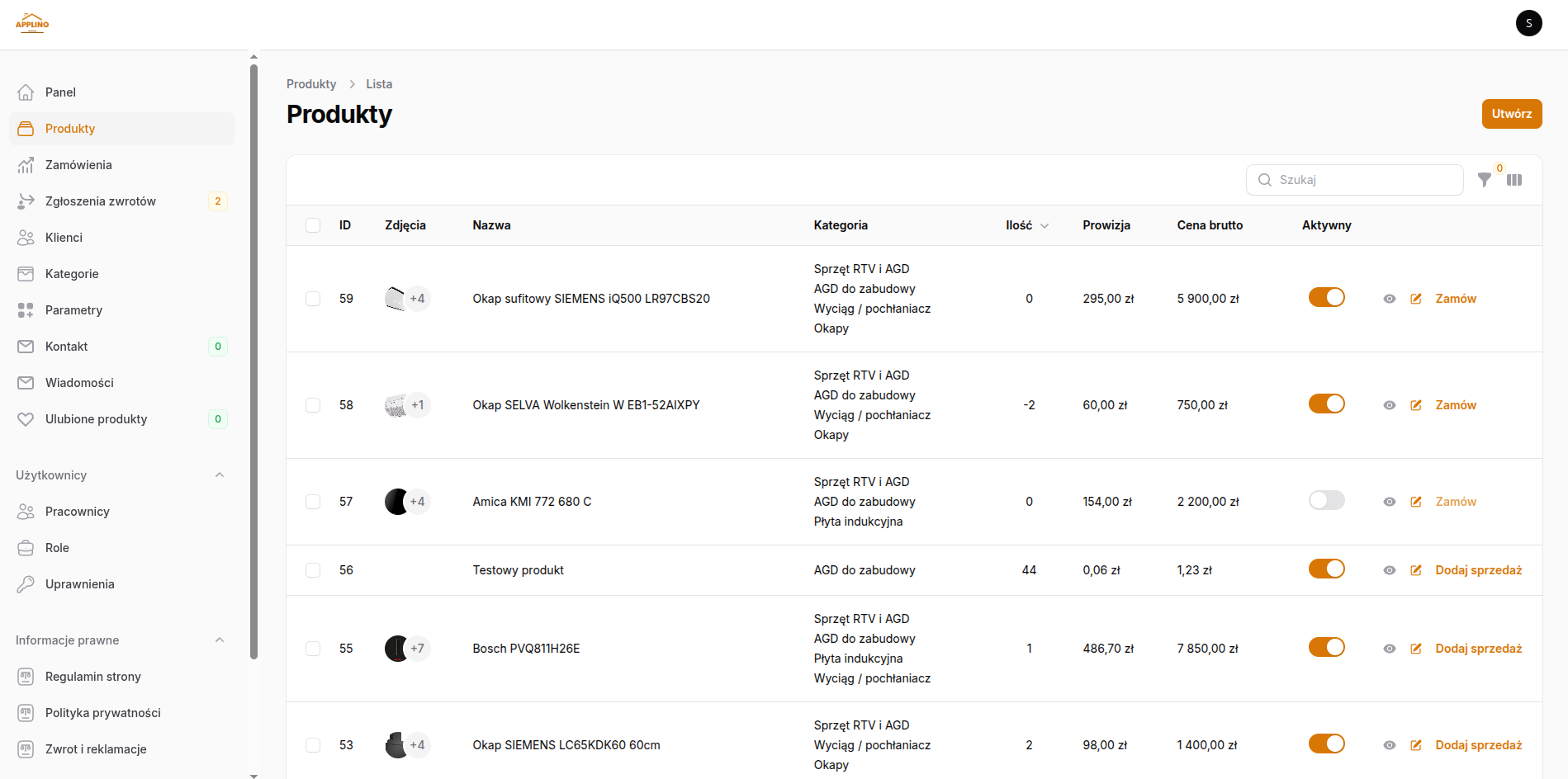The height and width of the screenshot is (779, 1568).
Task: Open Zamówienia in the sidebar
Action: pyautogui.click(x=78, y=165)
